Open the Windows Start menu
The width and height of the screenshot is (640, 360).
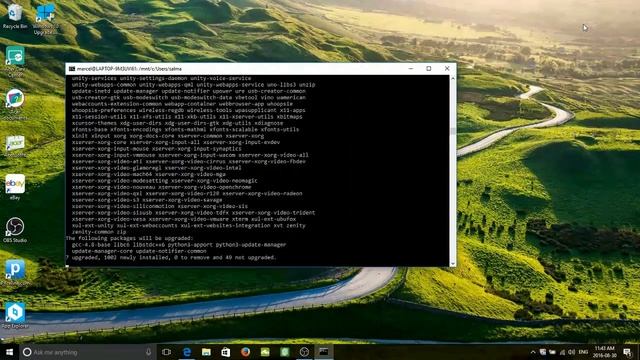9,352
